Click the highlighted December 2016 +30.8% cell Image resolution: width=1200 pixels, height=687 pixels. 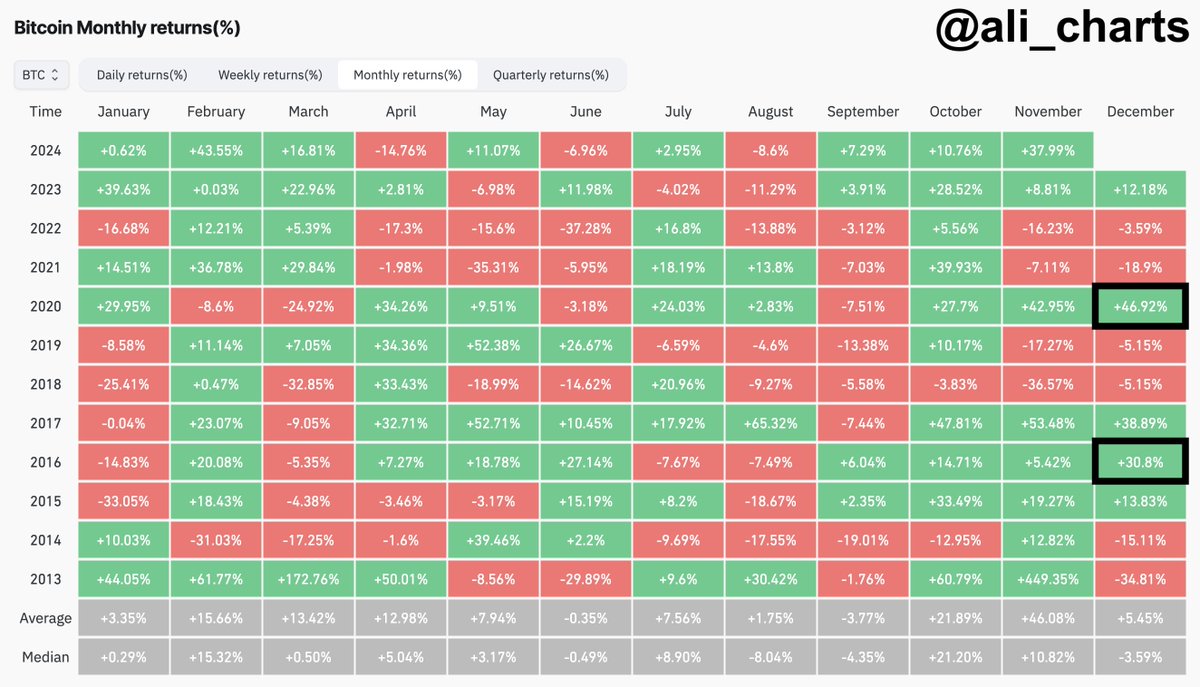(x=1140, y=462)
